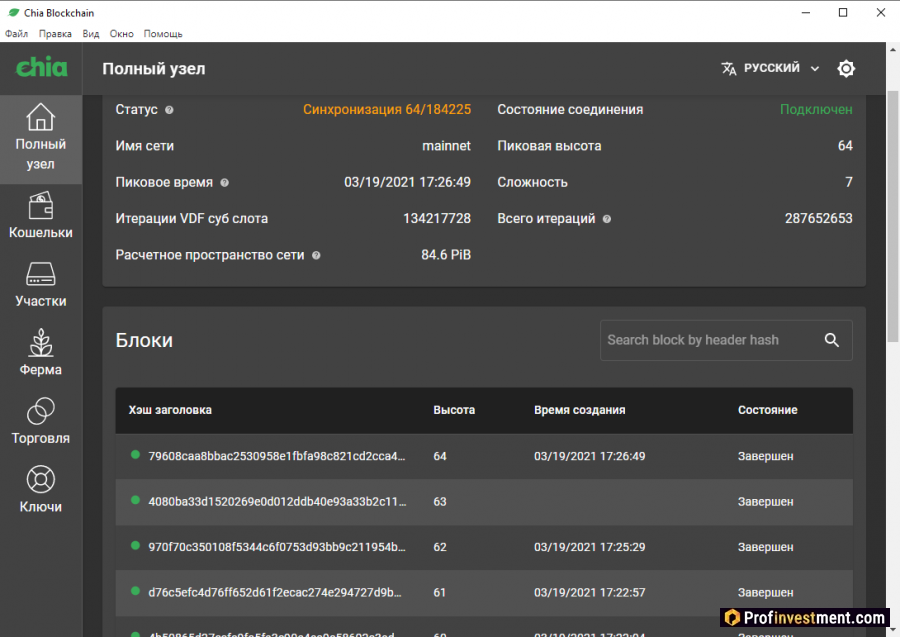Open settings via the gear icon
The height and width of the screenshot is (637, 900).
pos(845,68)
